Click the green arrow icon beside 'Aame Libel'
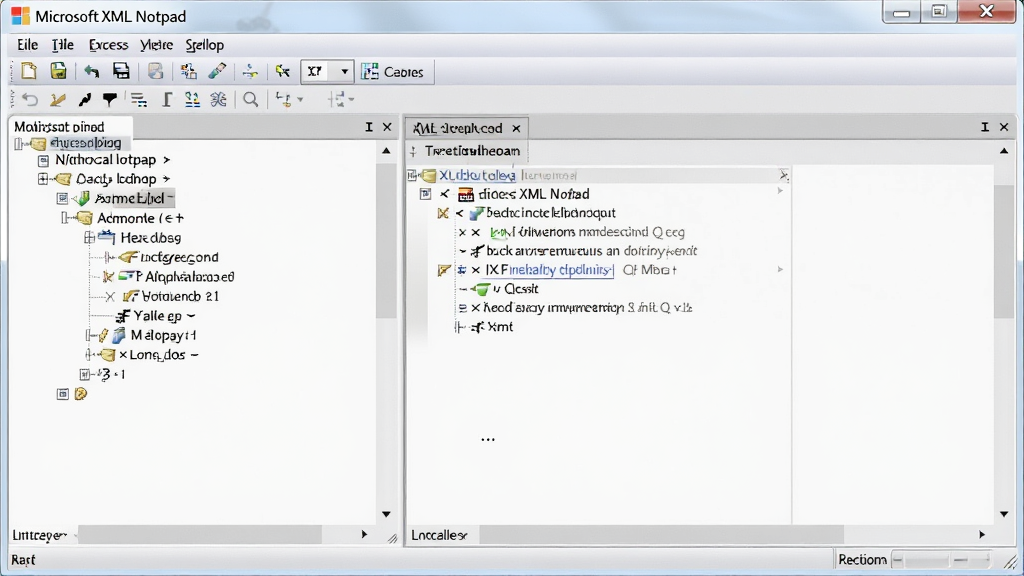This screenshot has height=576, width=1024. (82, 199)
